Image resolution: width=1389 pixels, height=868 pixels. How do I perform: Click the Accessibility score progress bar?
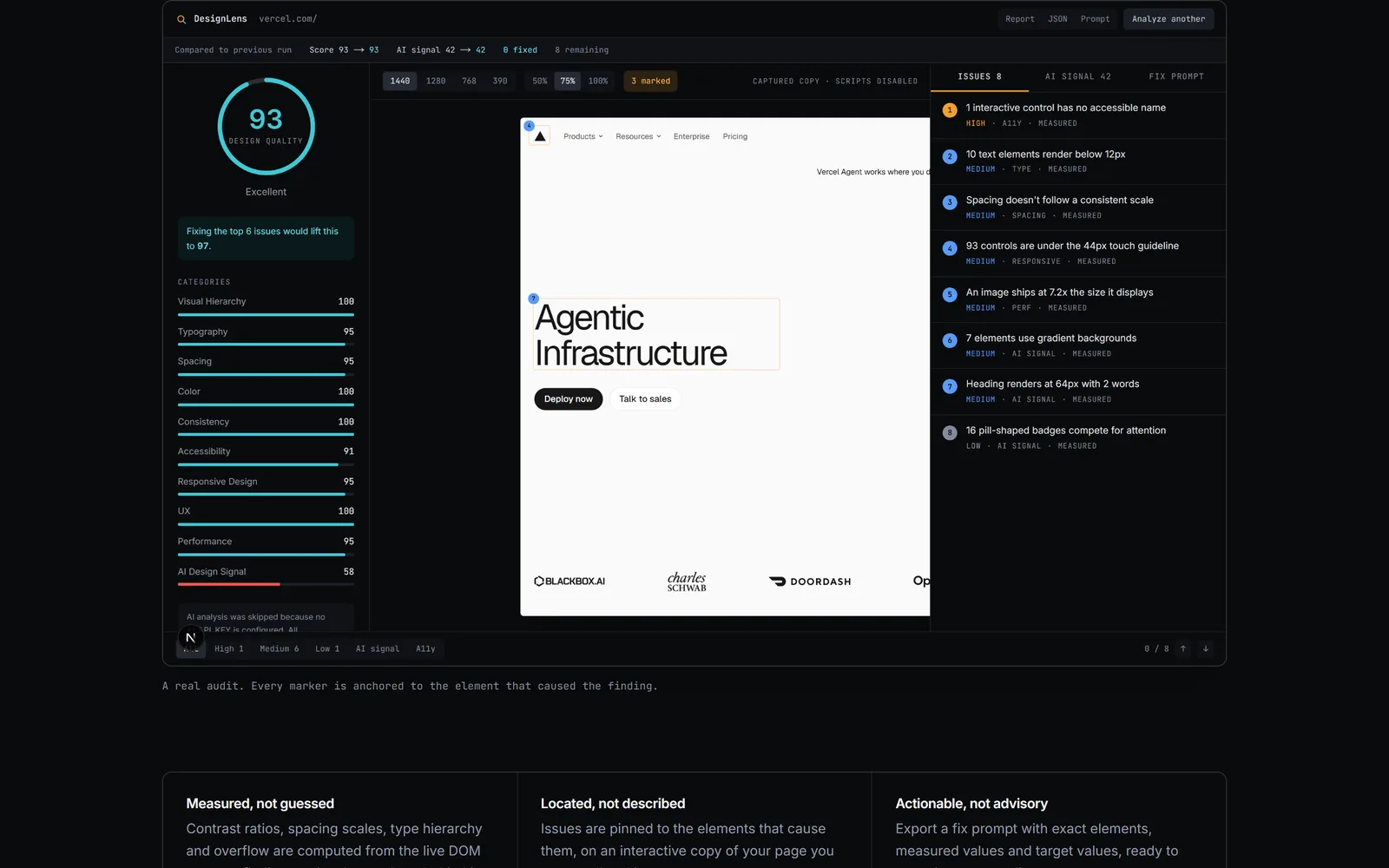coord(266,464)
